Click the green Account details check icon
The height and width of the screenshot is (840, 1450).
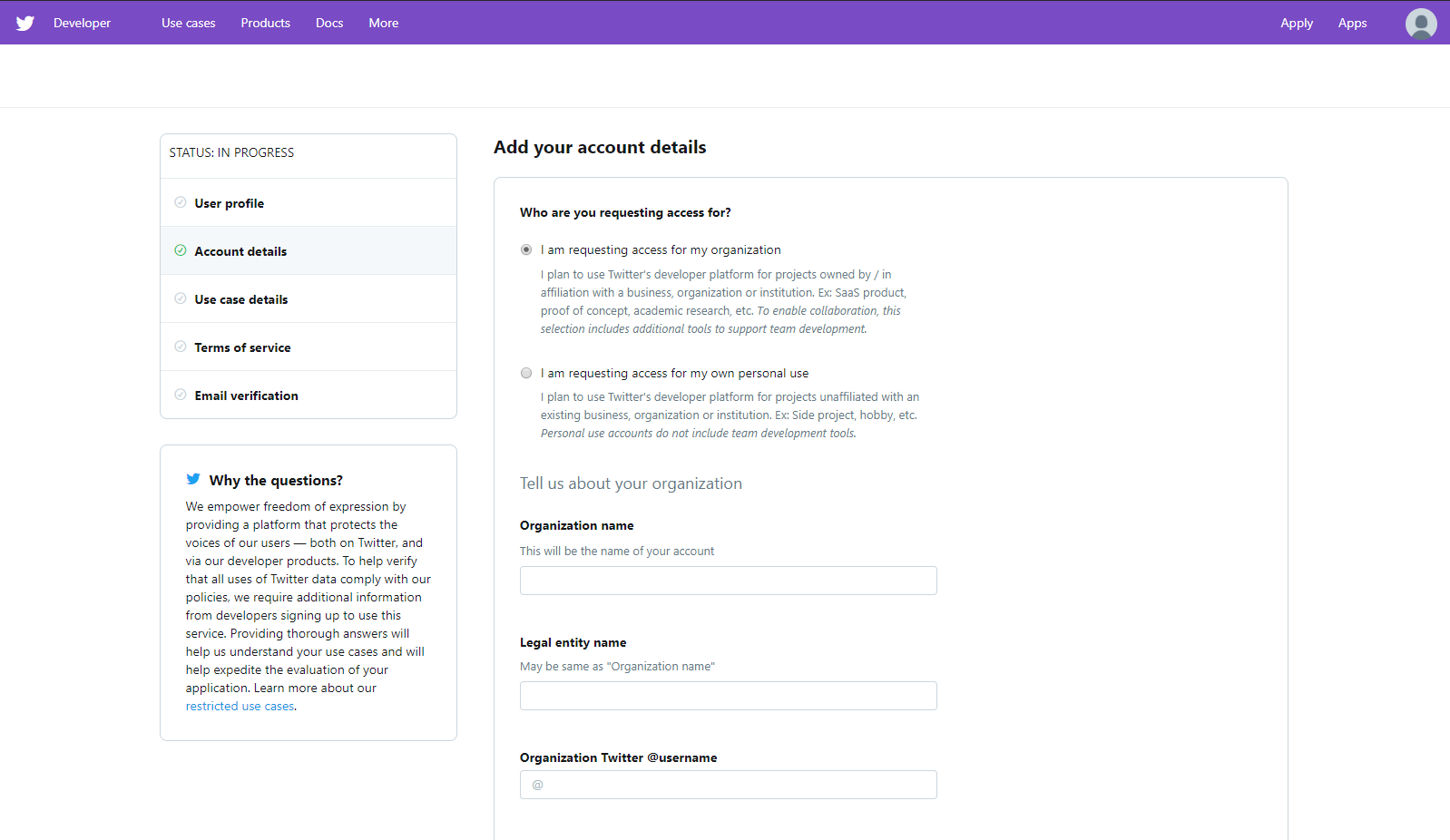tap(181, 250)
